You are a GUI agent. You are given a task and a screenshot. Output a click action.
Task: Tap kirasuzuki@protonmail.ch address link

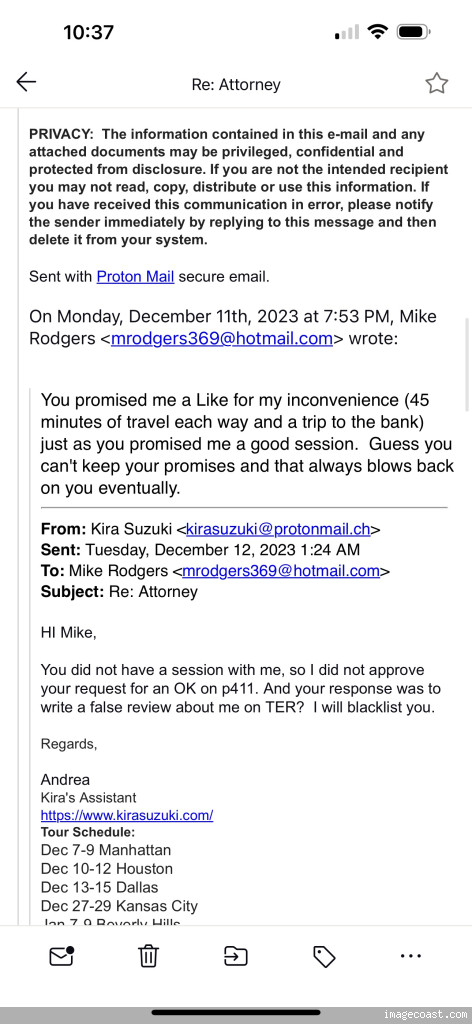tap(278, 529)
